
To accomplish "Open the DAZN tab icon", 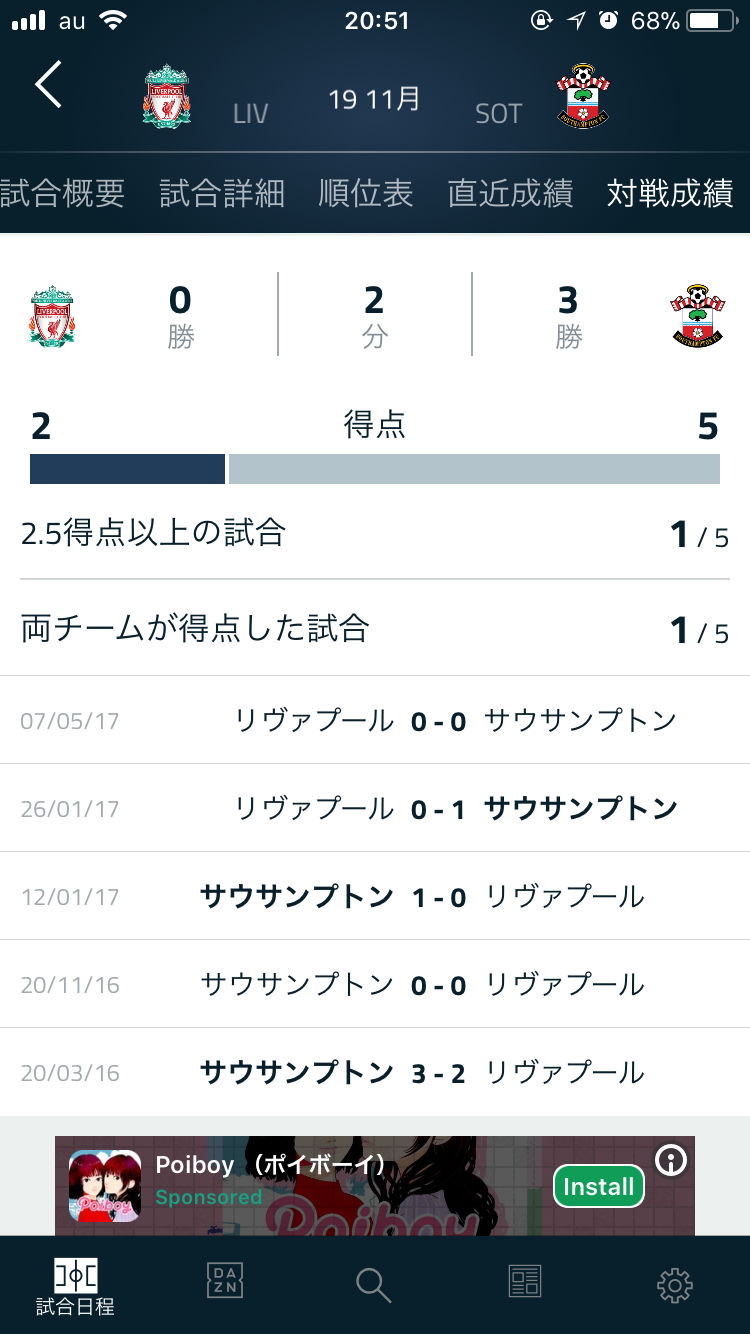I will point(224,1281).
